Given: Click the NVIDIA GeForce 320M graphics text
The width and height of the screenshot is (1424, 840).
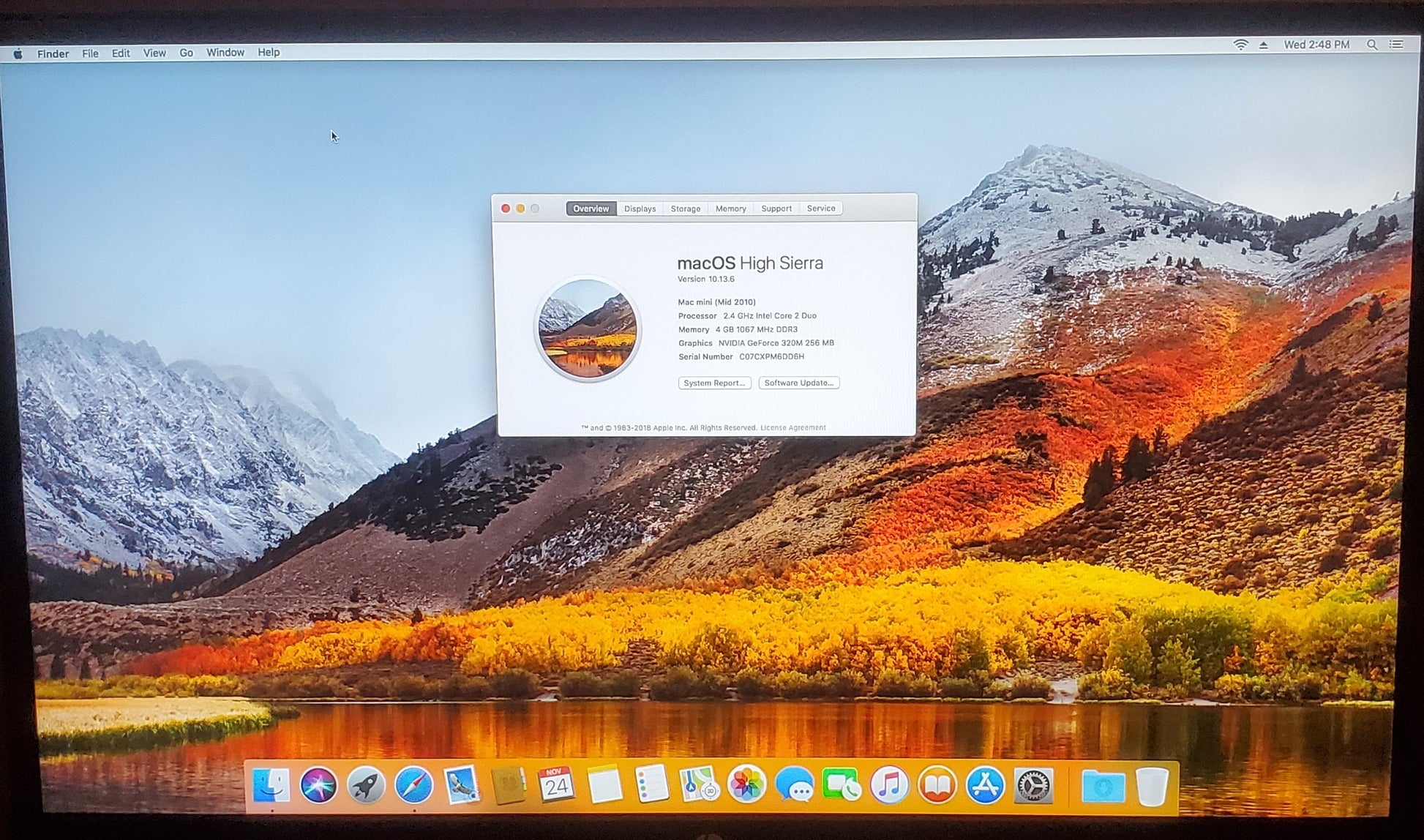Looking at the screenshot, I should (x=776, y=343).
